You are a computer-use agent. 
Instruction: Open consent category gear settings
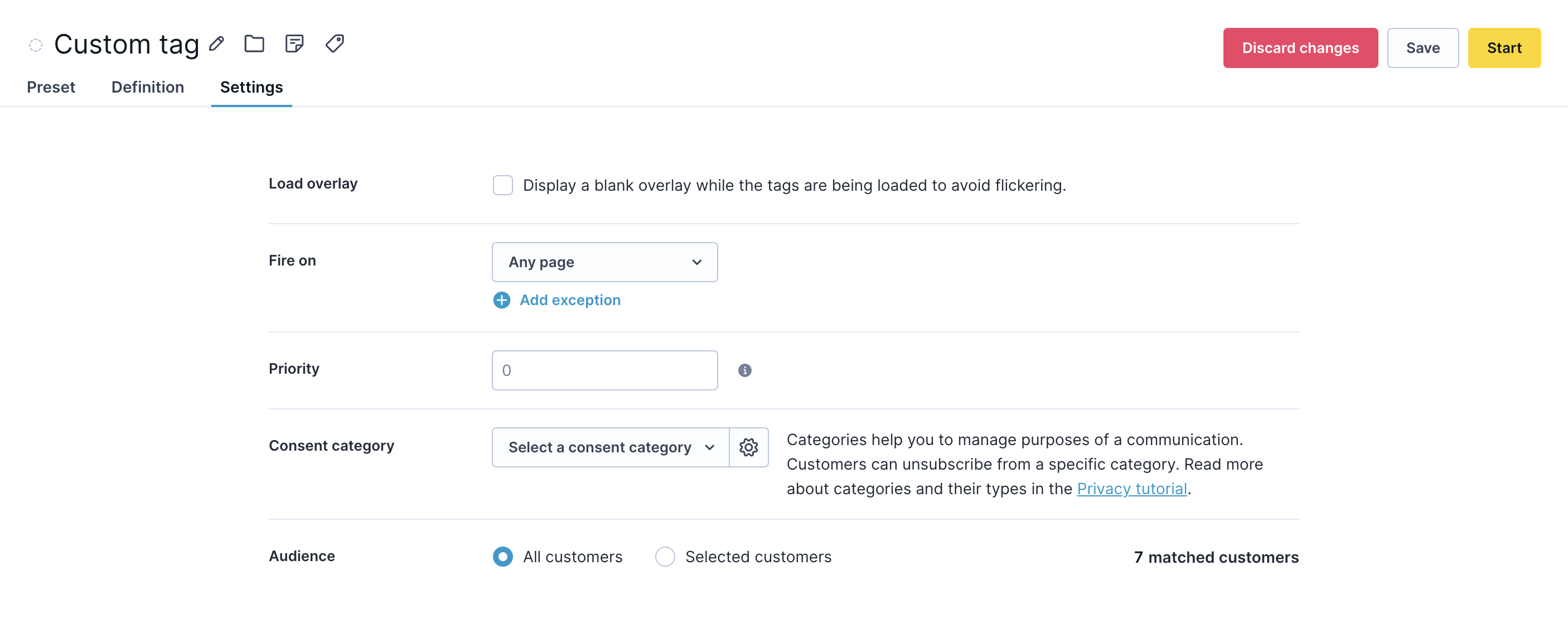[x=749, y=447]
